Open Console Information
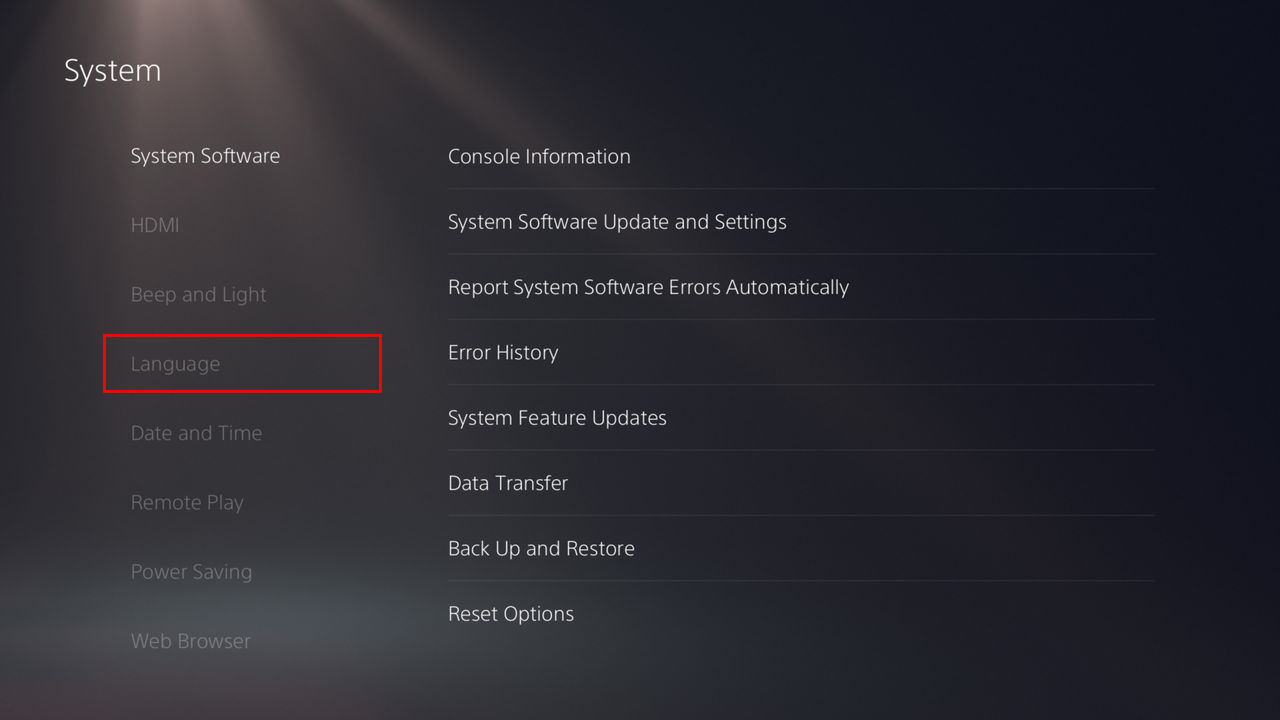 pyautogui.click(x=539, y=156)
